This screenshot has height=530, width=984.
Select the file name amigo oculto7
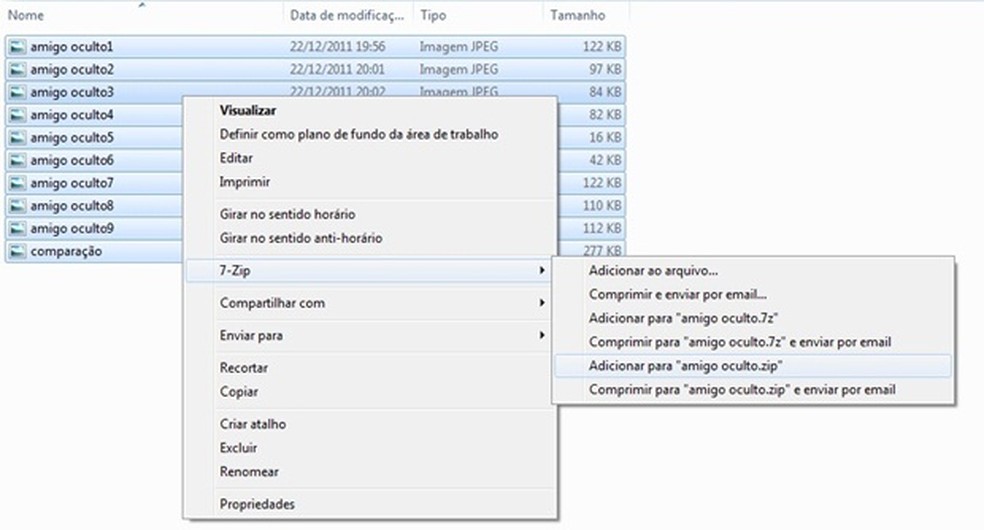click(72, 183)
